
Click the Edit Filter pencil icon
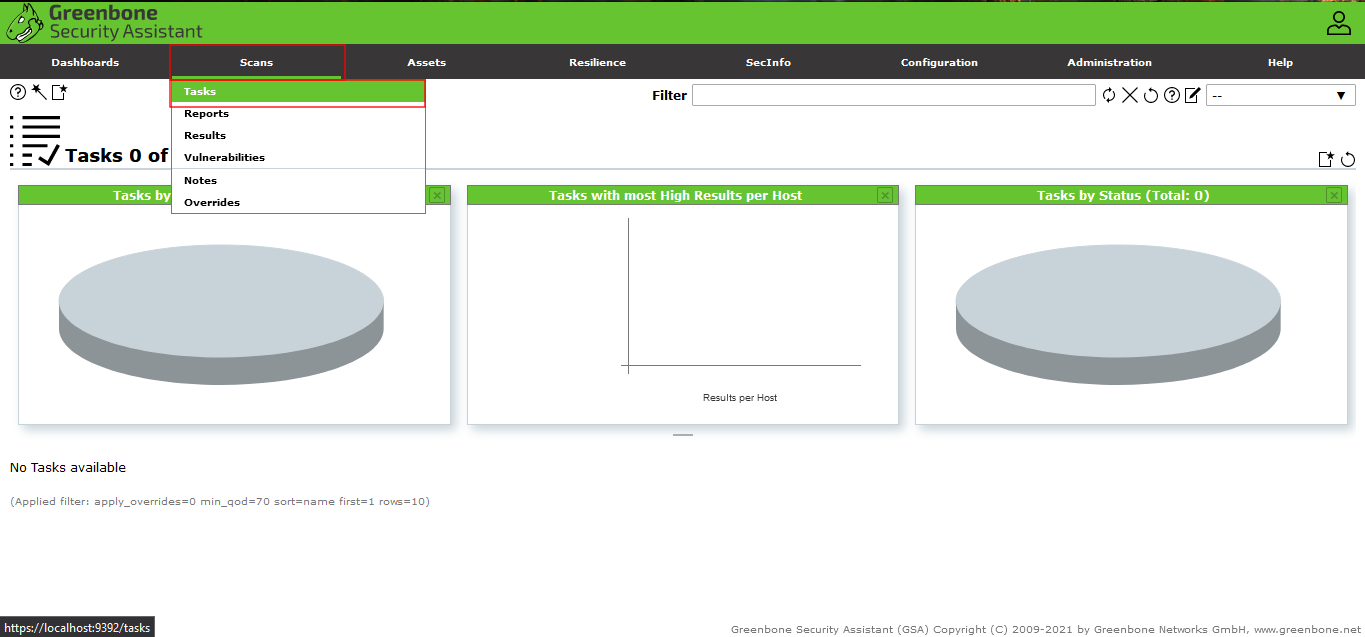tap(1192, 95)
